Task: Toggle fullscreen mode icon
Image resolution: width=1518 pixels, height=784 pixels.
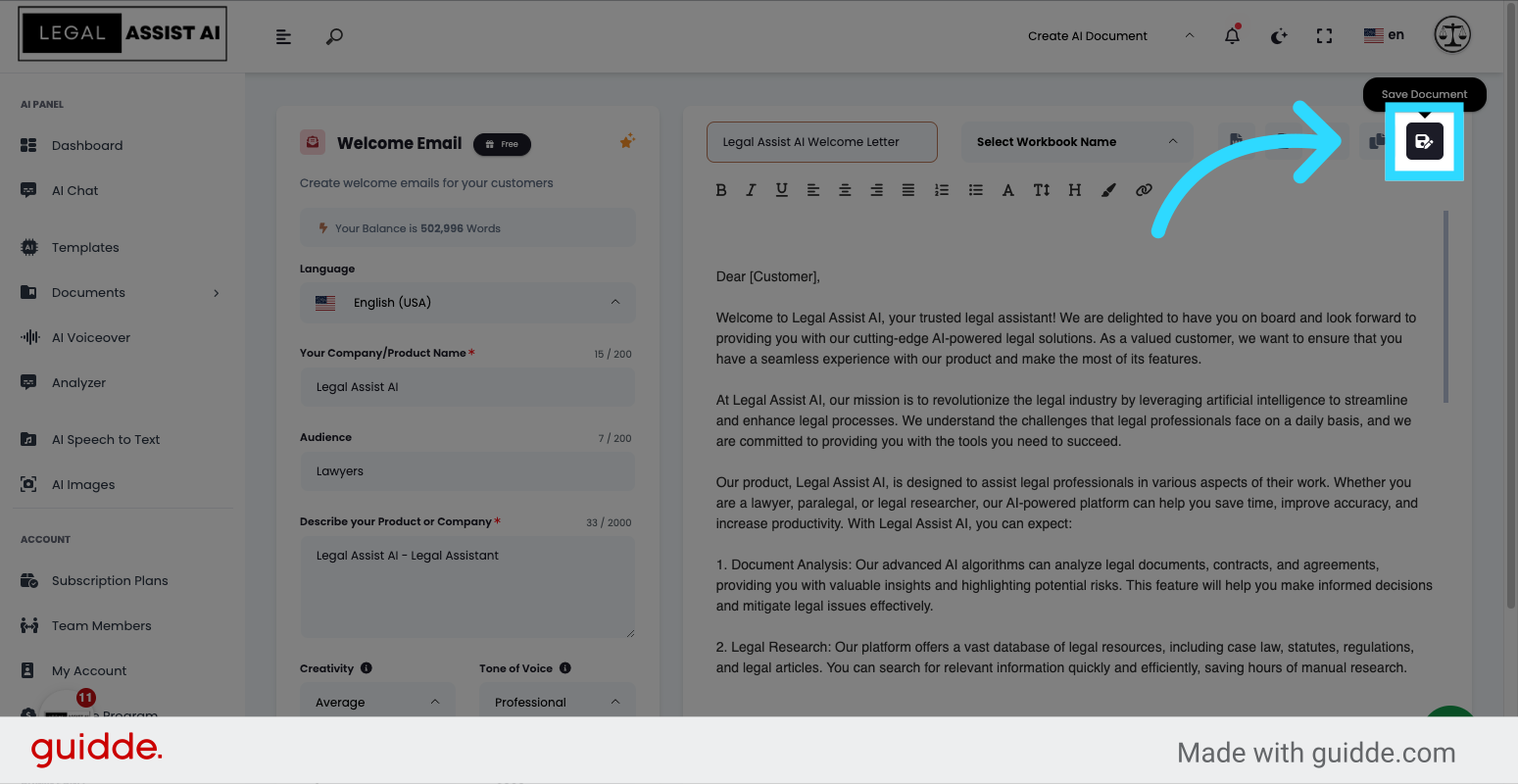Action: (1324, 36)
